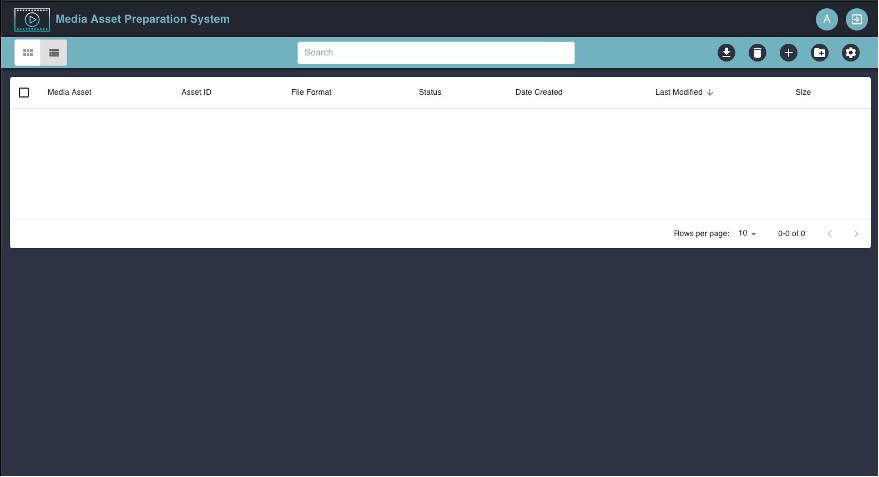Go to next page arrow
Viewport: 879px width, 477px height.
point(856,234)
